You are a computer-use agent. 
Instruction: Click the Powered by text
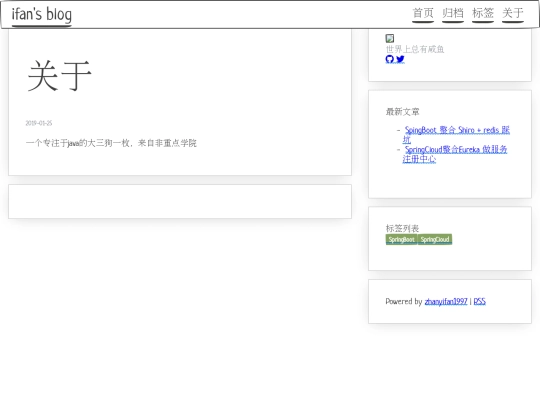pos(404,301)
